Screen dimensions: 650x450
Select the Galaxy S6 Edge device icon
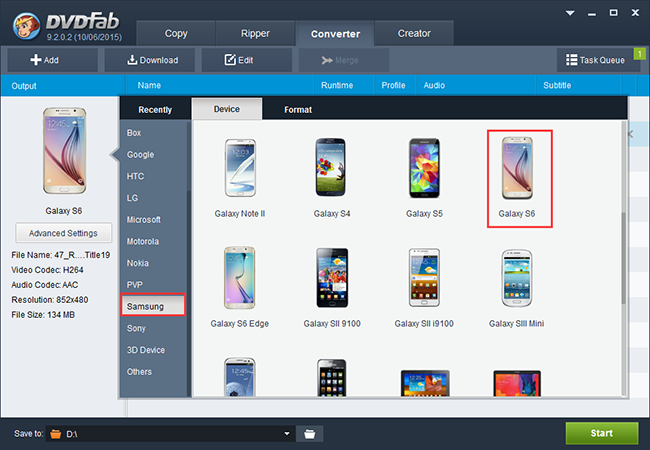[x=240, y=278]
